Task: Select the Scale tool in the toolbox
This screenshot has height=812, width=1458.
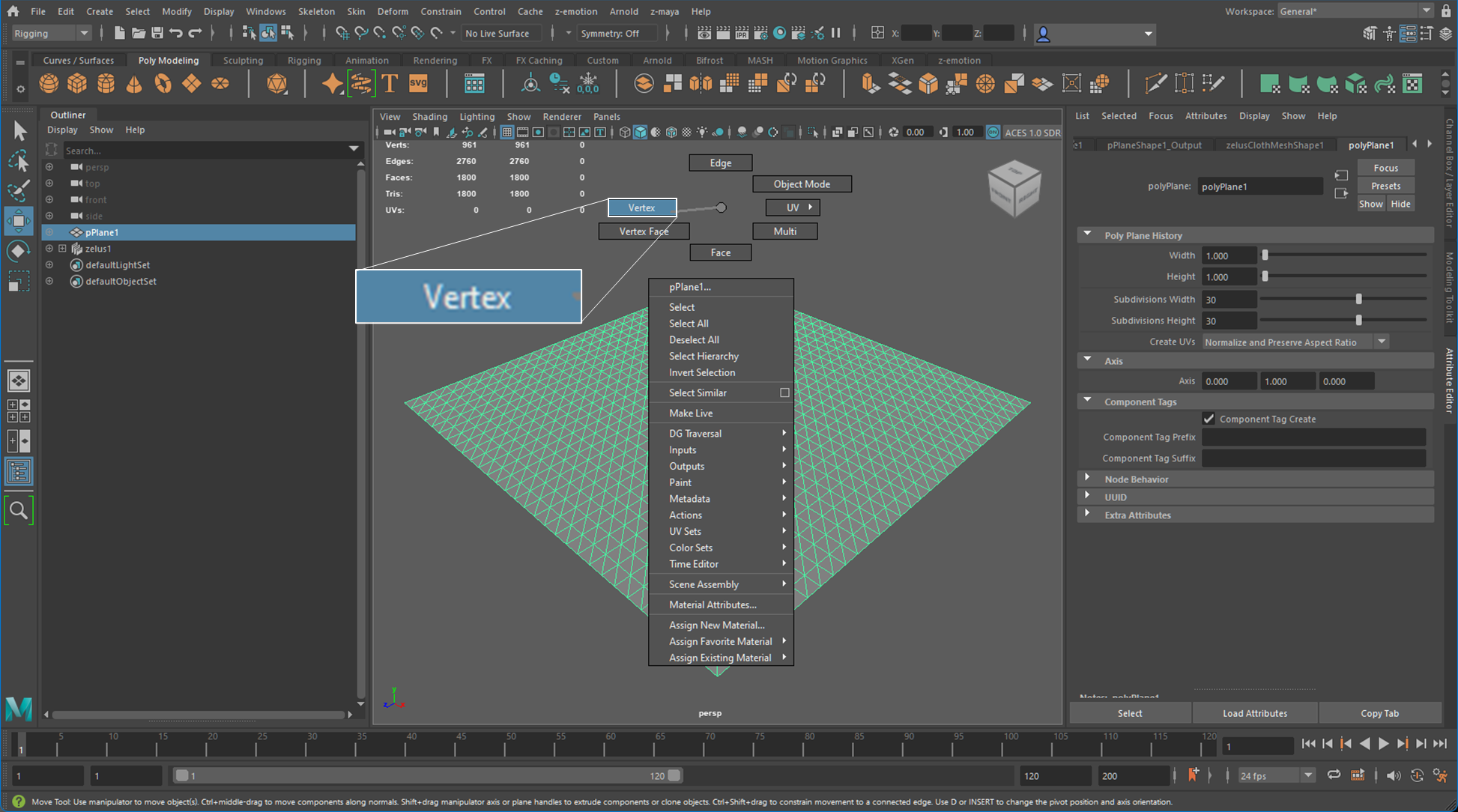Action: pos(19,282)
